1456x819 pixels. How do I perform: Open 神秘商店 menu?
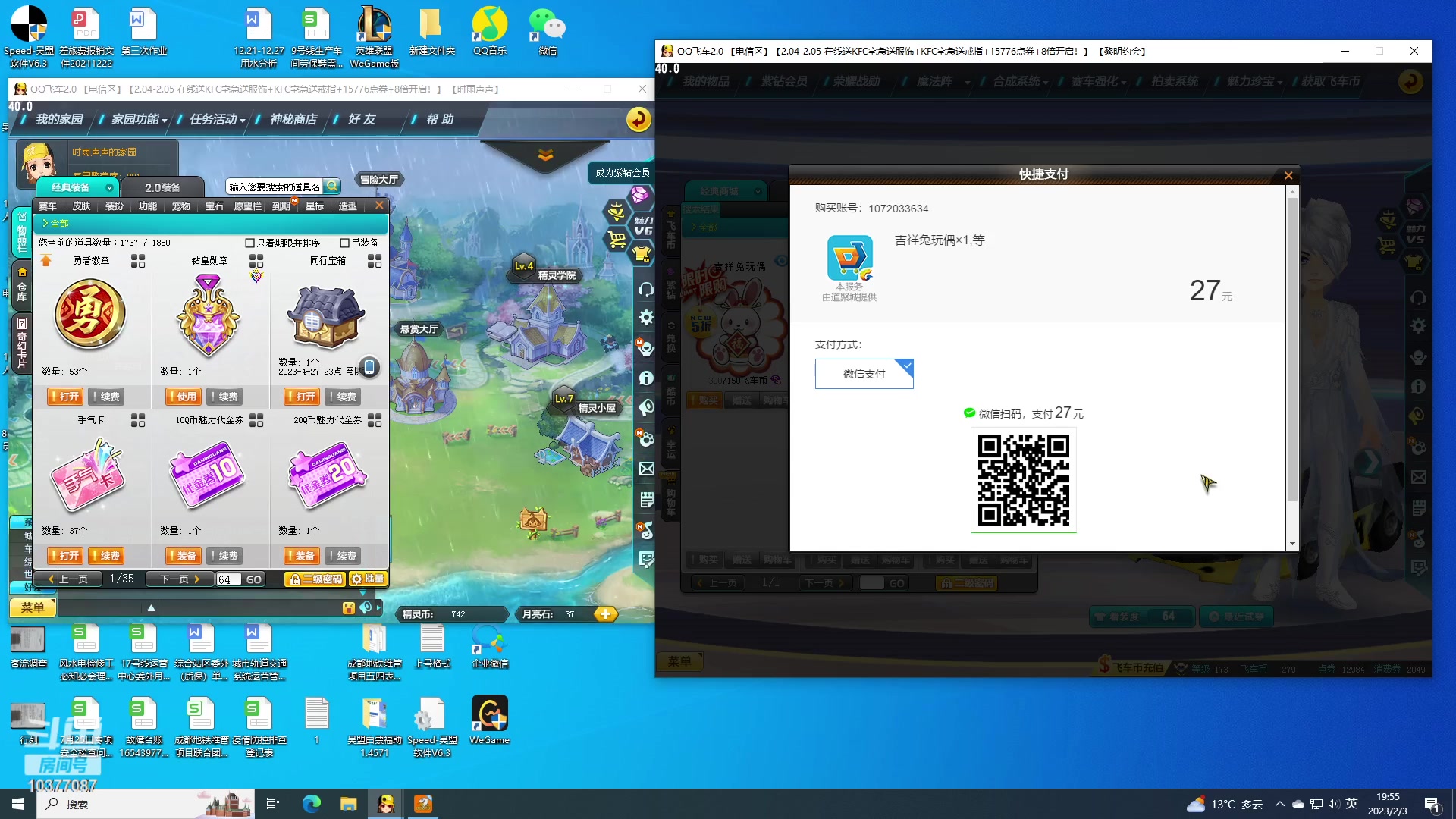point(293,119)
